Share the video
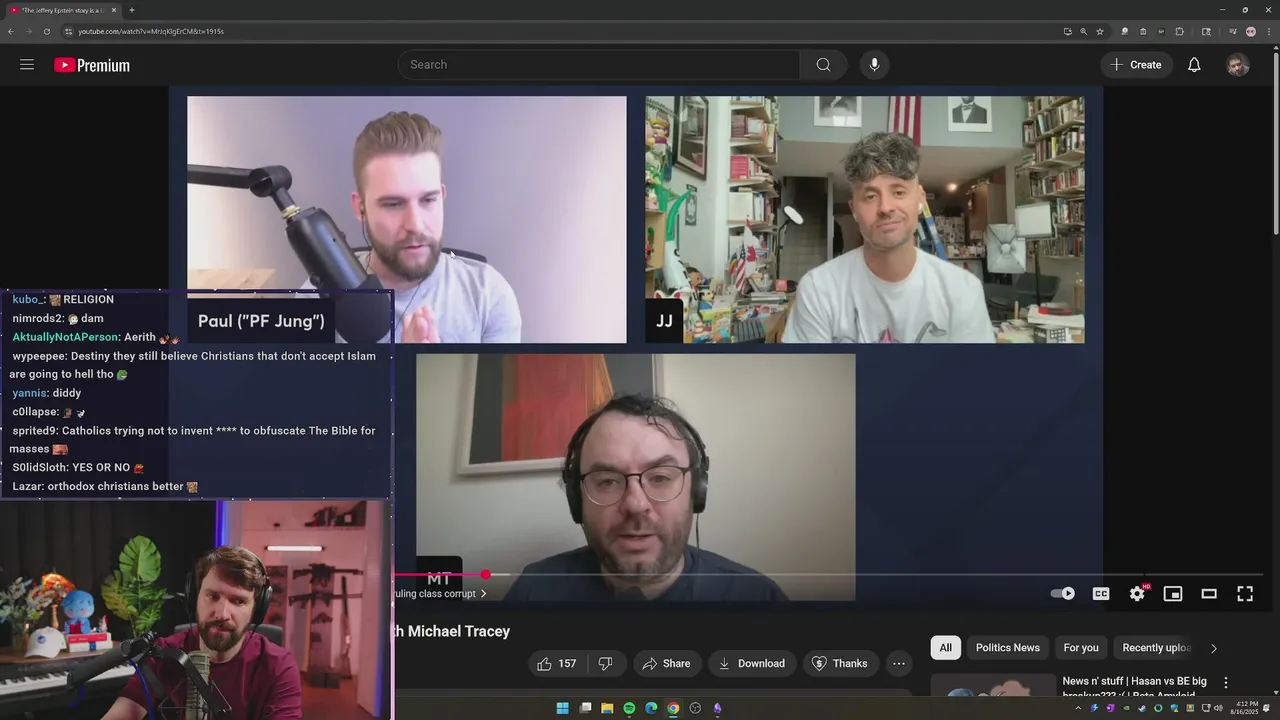This screenshot has width=1280, height=720. tap(666, 664)
